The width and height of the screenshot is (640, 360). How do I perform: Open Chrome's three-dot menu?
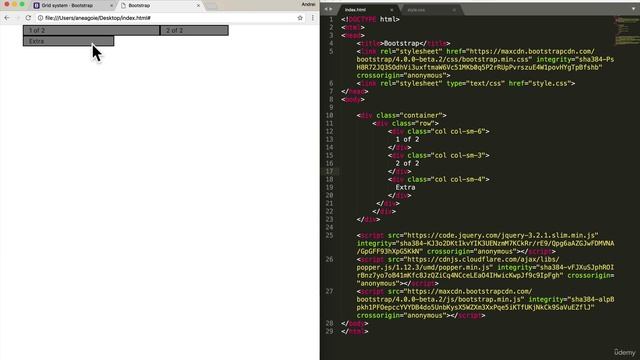click(x=313, y=18)
